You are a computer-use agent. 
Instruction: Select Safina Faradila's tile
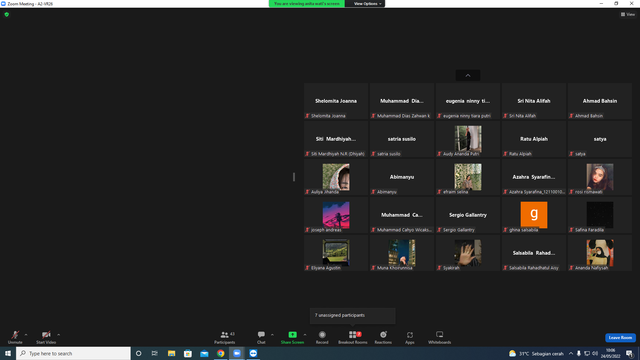click(600, 215)
